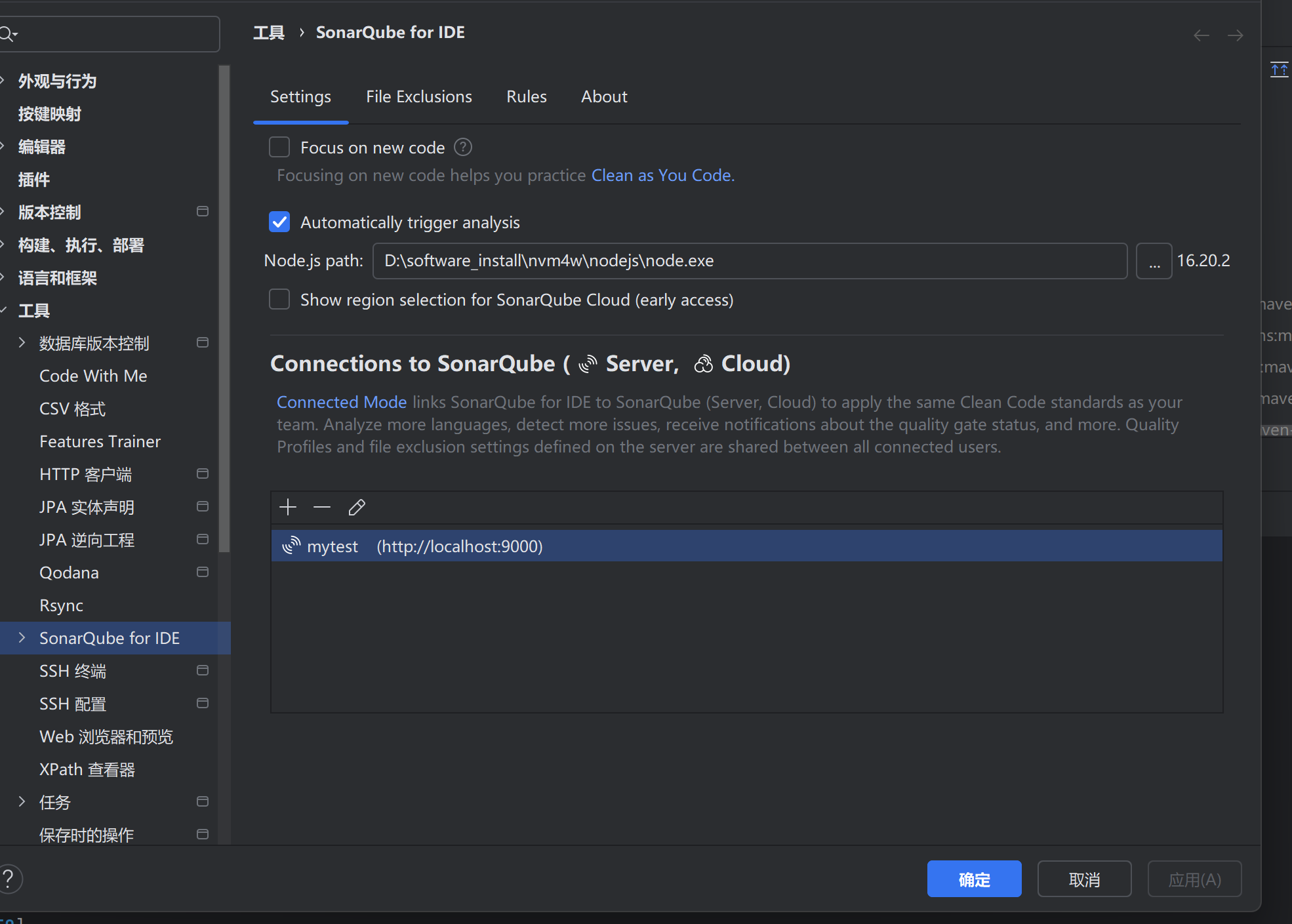This screenshot has width=1292, height=924.
Task: Expand the 外观与行为 section
Action: (3, 80)
